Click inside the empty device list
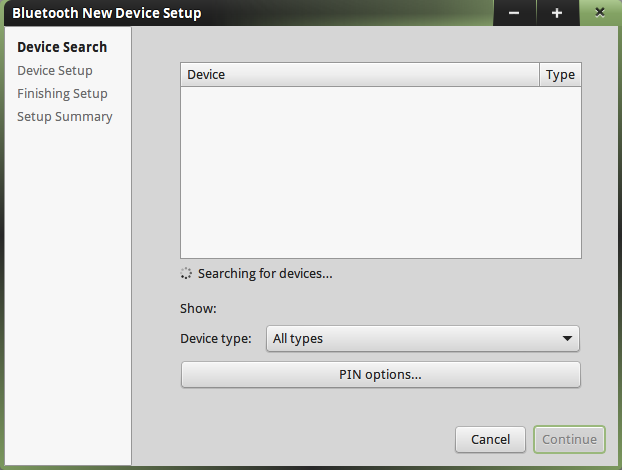This screenshot has width=622, height=470. click(x=380, y=172)
